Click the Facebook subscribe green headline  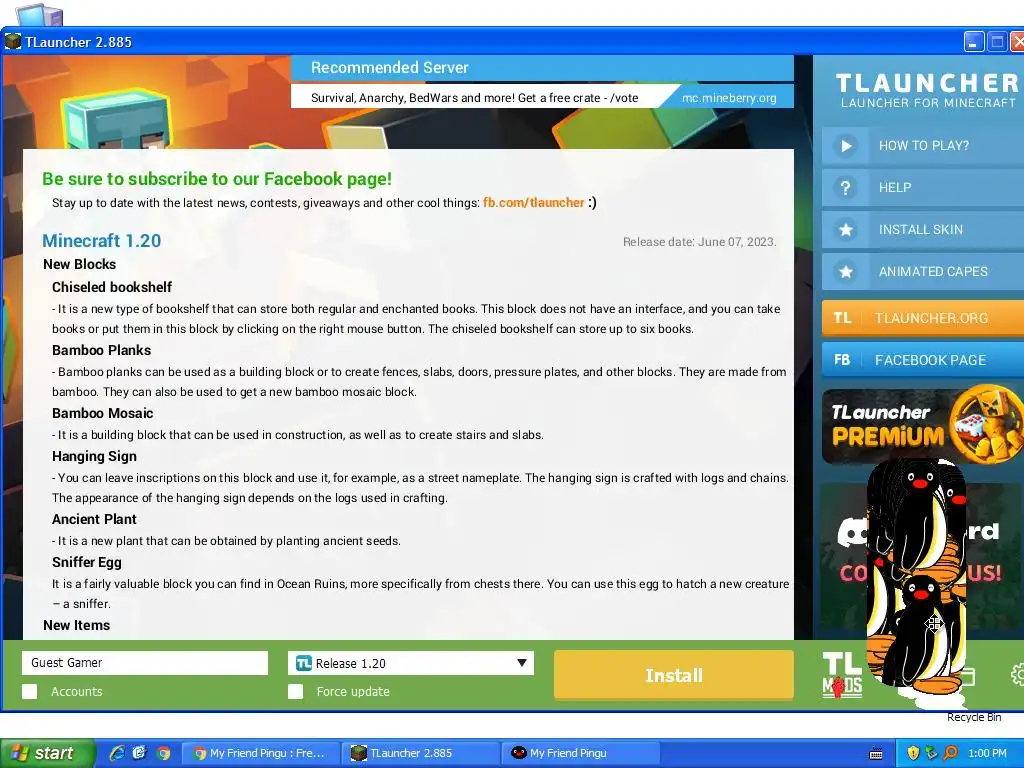[217, 179]
